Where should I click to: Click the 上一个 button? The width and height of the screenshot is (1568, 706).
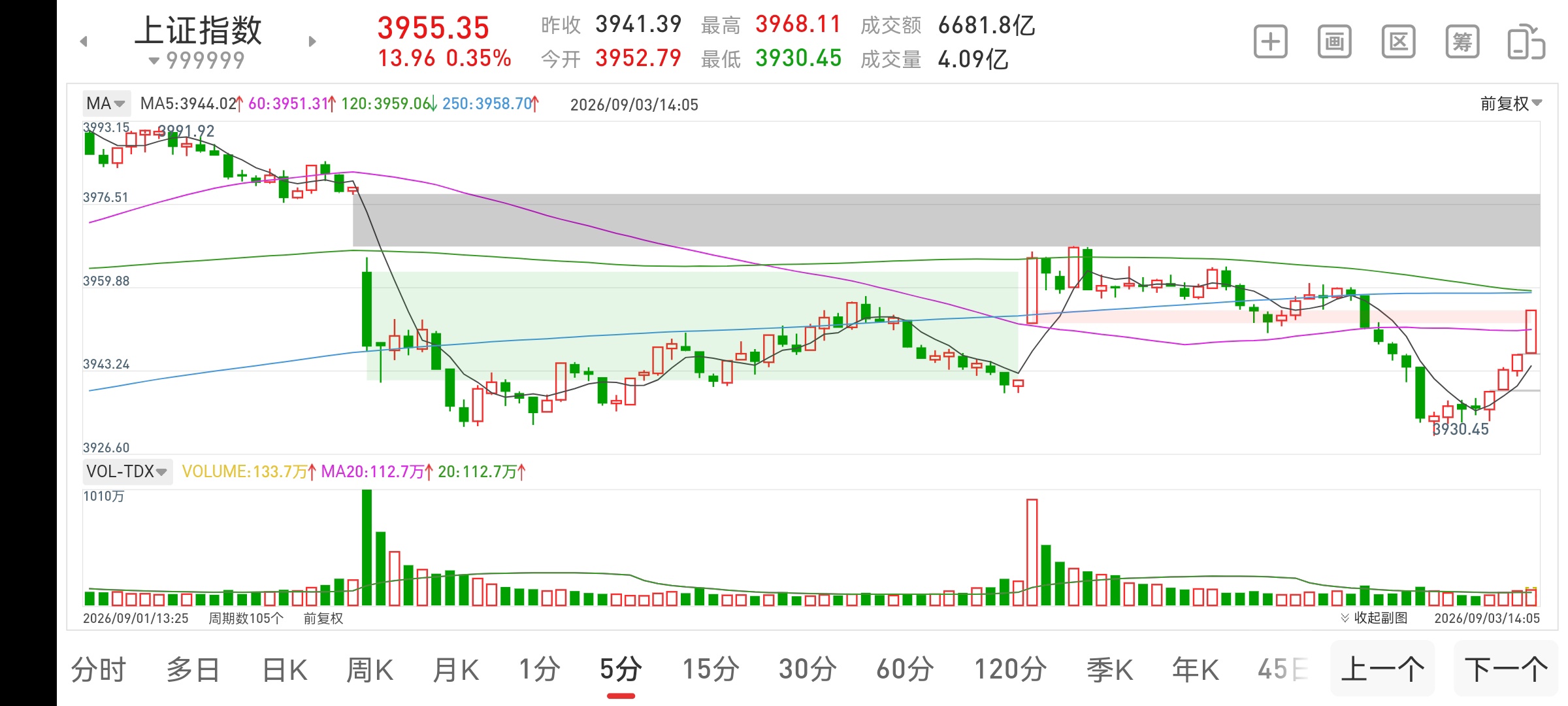click(1382, 669)
